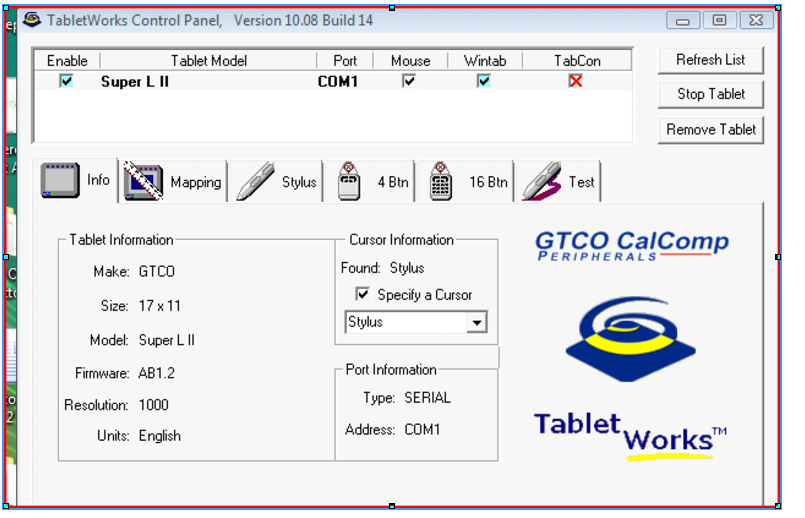Viewport: 805px width, 518px height.
Task: Click the Remove Tablet button
Action: pyautogui.click(x=711, y=129)
